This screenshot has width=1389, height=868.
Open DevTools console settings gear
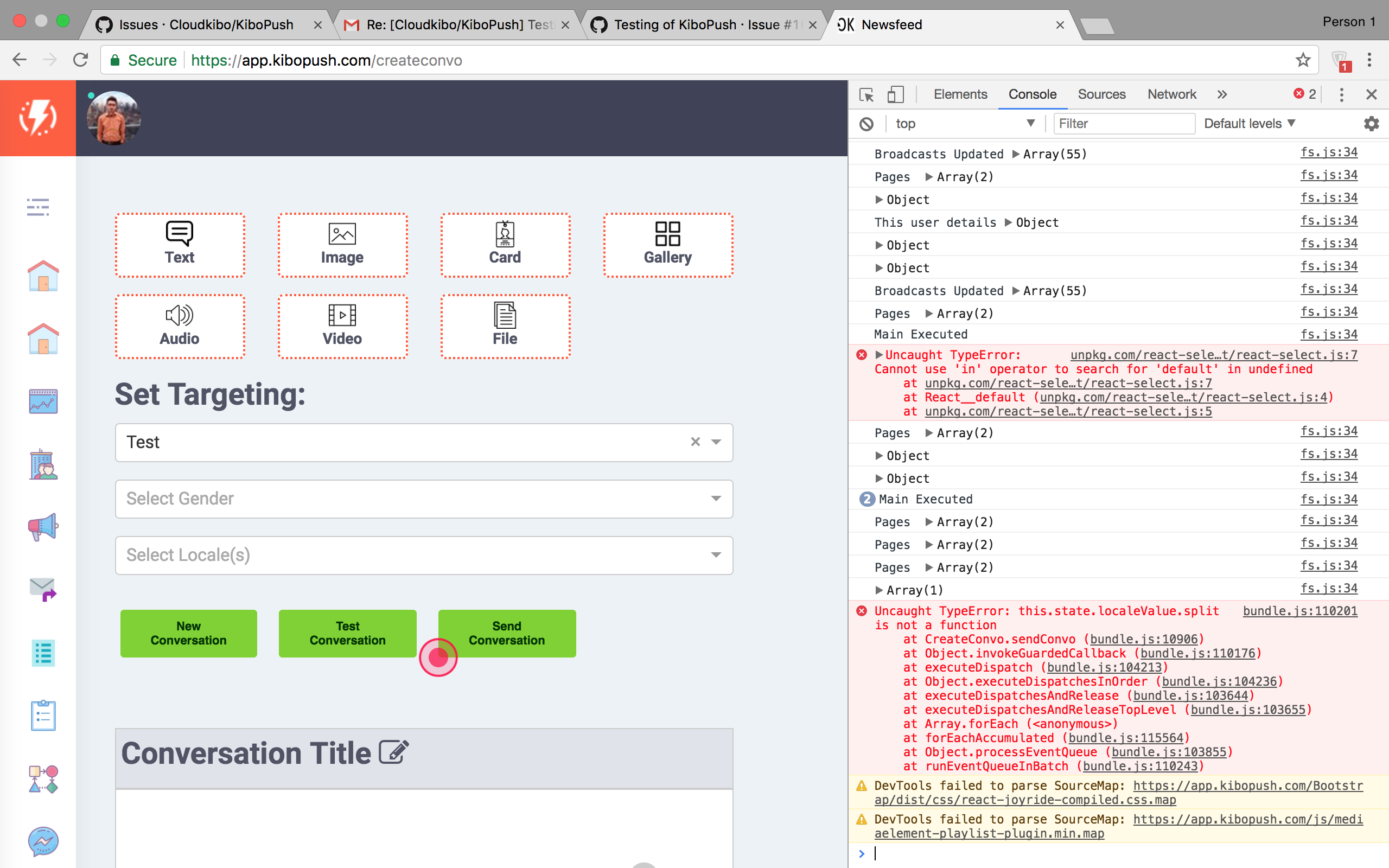point(1372,124)
